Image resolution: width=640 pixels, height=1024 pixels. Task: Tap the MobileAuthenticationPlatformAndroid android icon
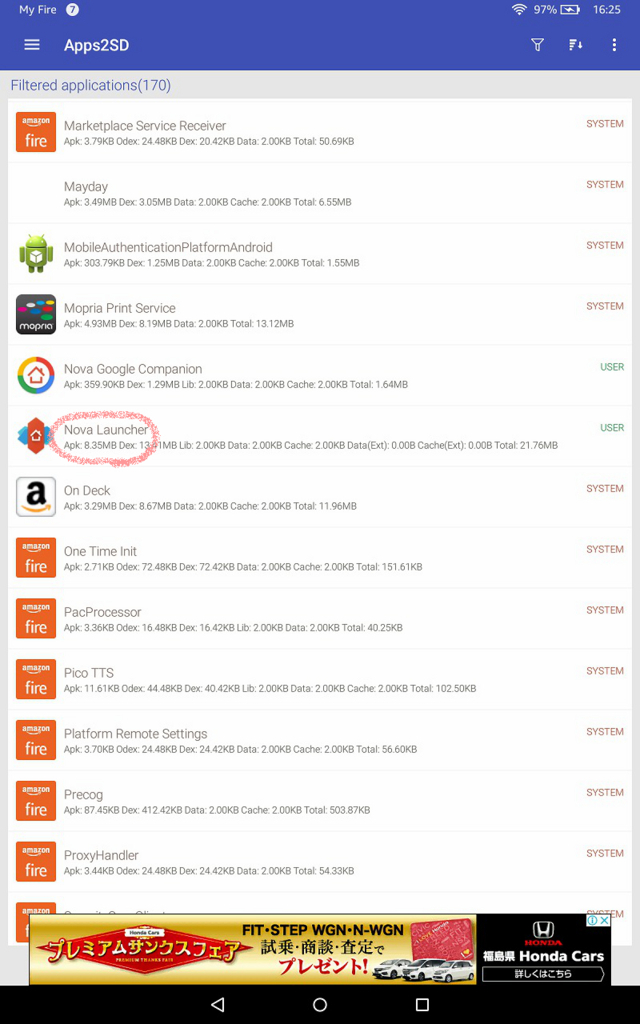pyautogui.click(x=36, y=254)
